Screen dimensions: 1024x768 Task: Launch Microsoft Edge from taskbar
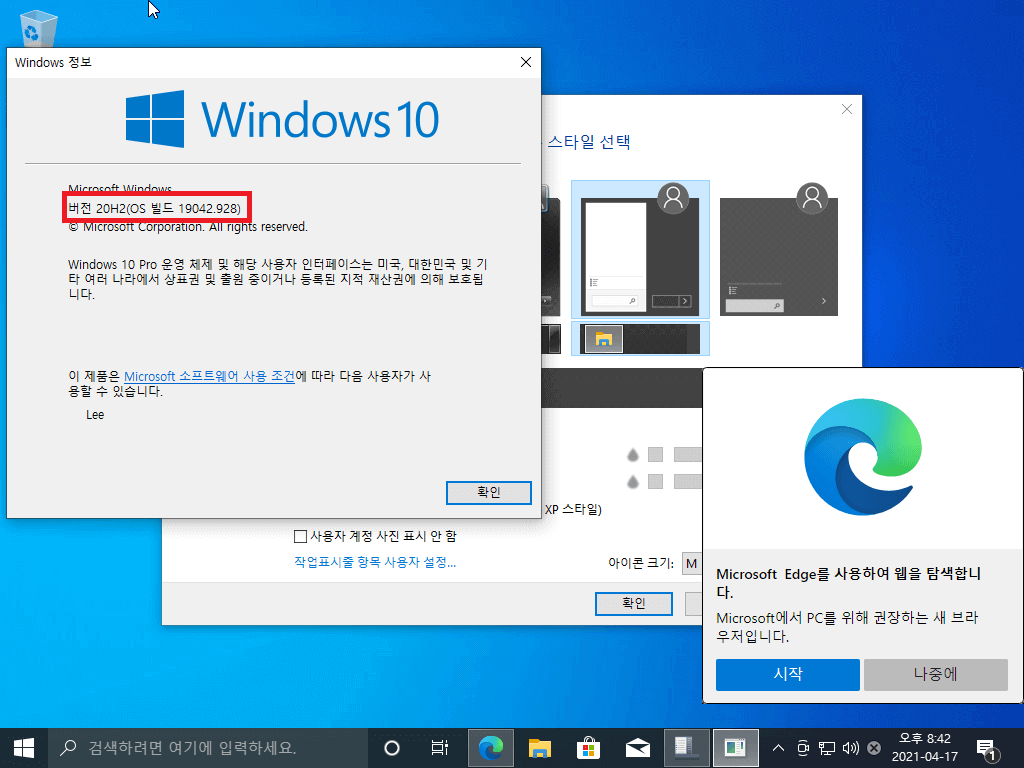(x=490, y=748)
